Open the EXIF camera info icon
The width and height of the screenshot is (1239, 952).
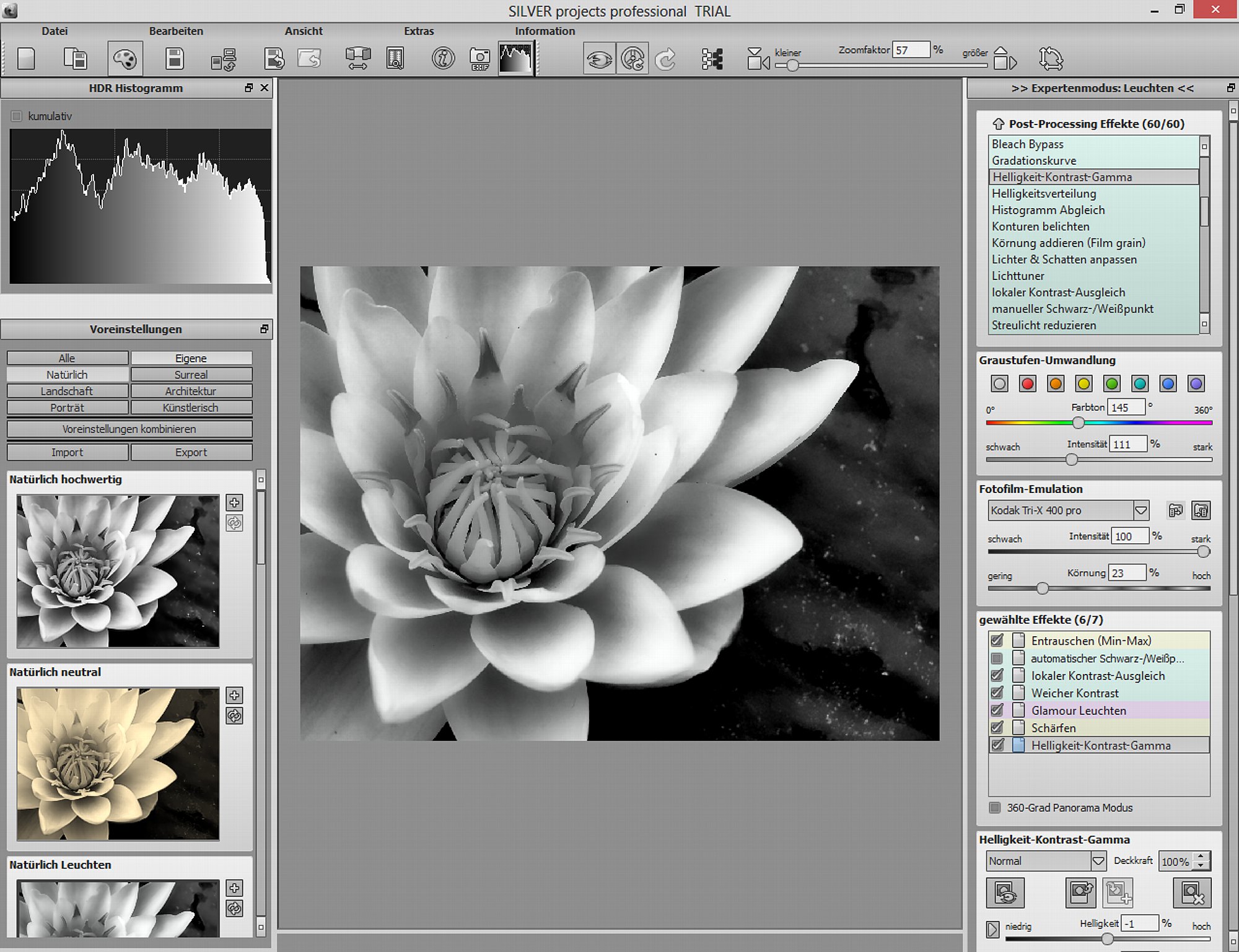(479, 59)
